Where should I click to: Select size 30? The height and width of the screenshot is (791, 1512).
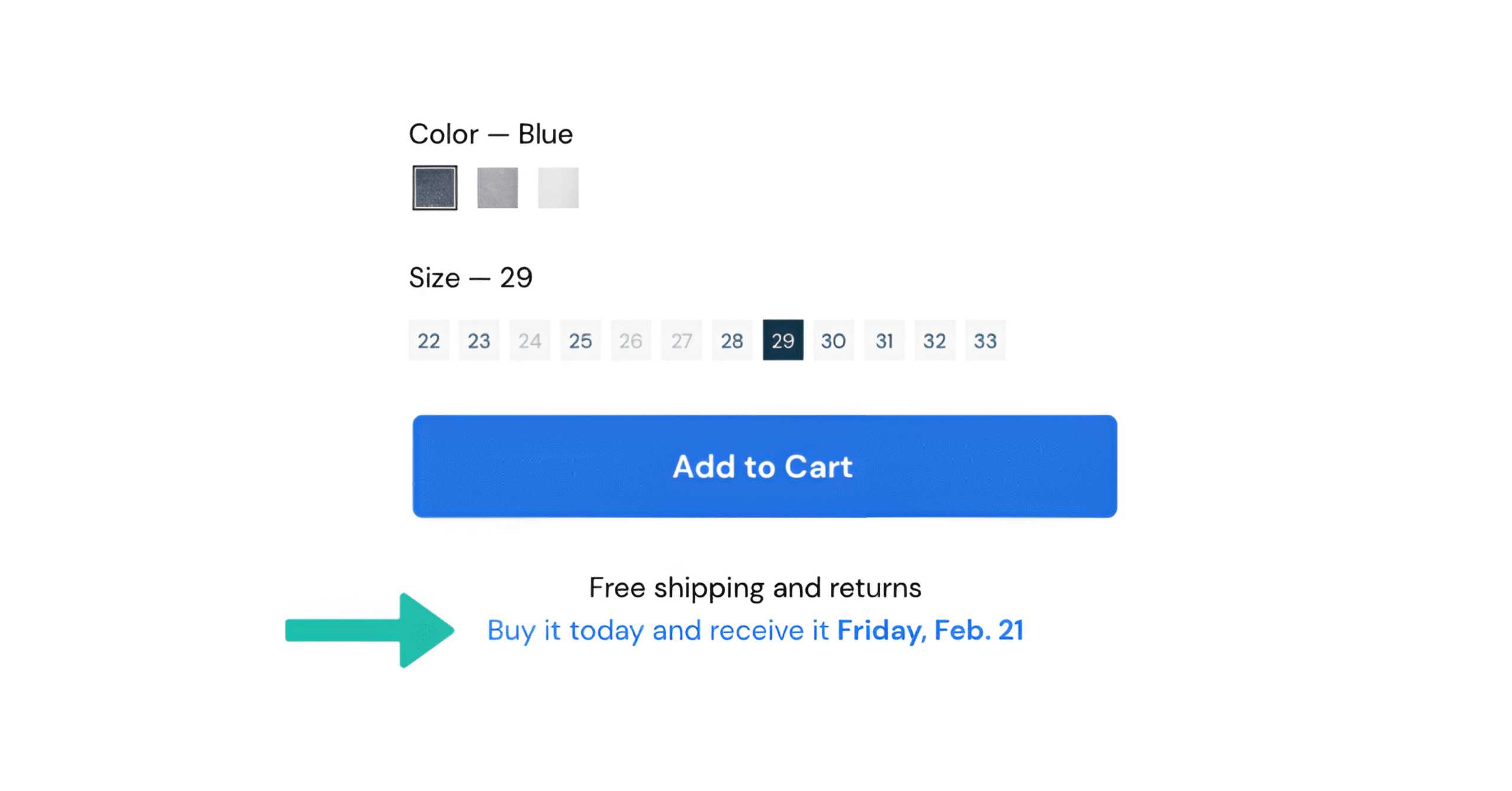pos(833,340)
